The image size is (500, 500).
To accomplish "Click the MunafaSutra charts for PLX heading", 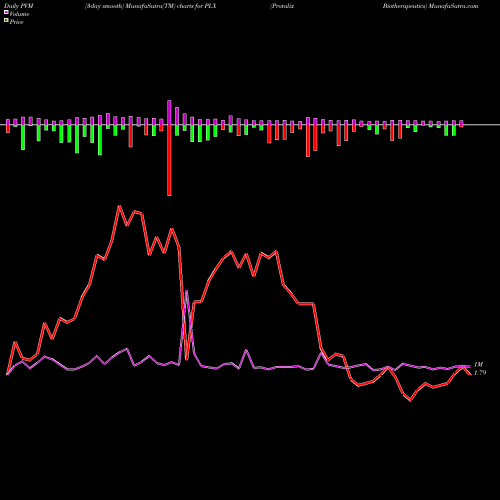I will pos(151,6).
